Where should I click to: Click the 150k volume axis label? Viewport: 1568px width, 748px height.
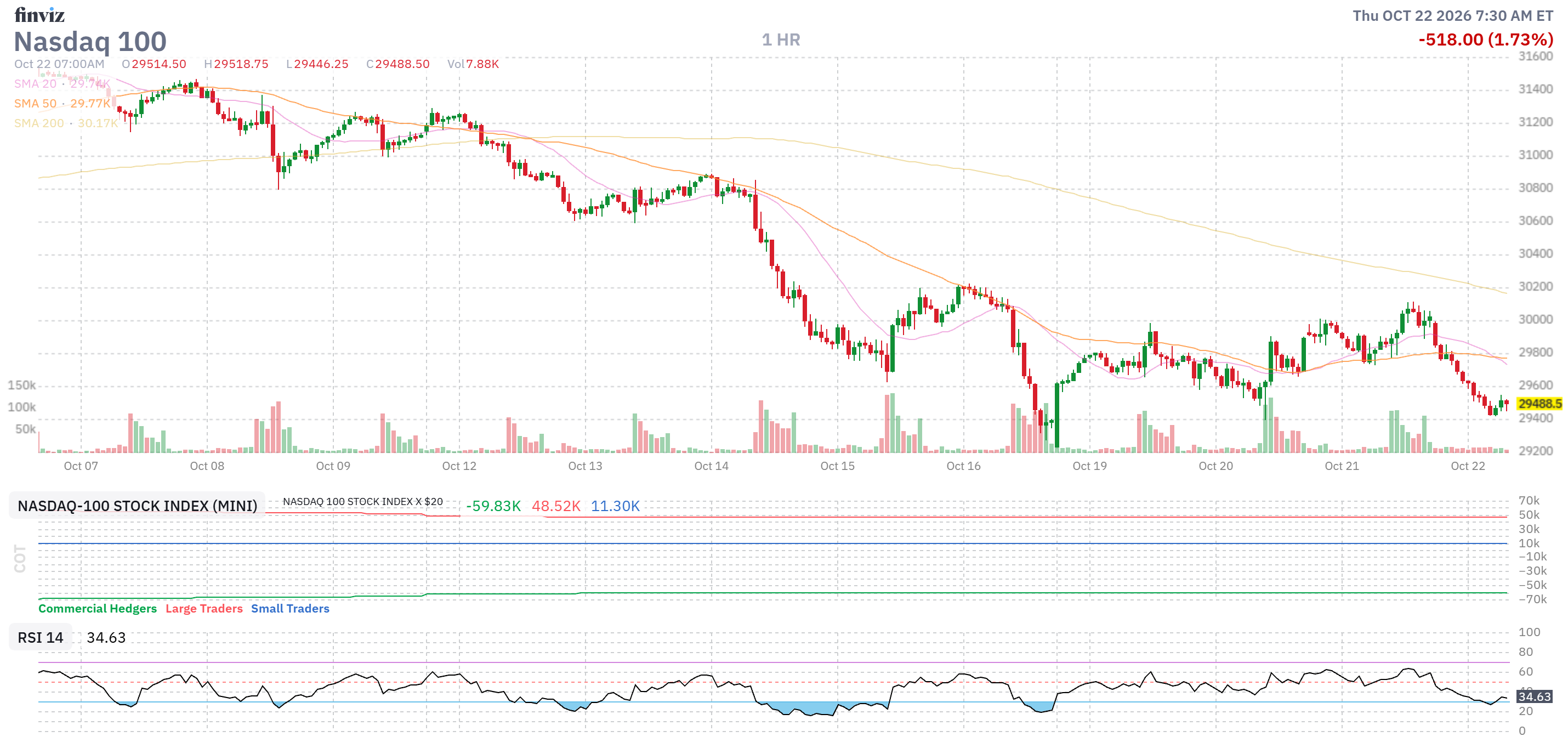tap(21, 384)
